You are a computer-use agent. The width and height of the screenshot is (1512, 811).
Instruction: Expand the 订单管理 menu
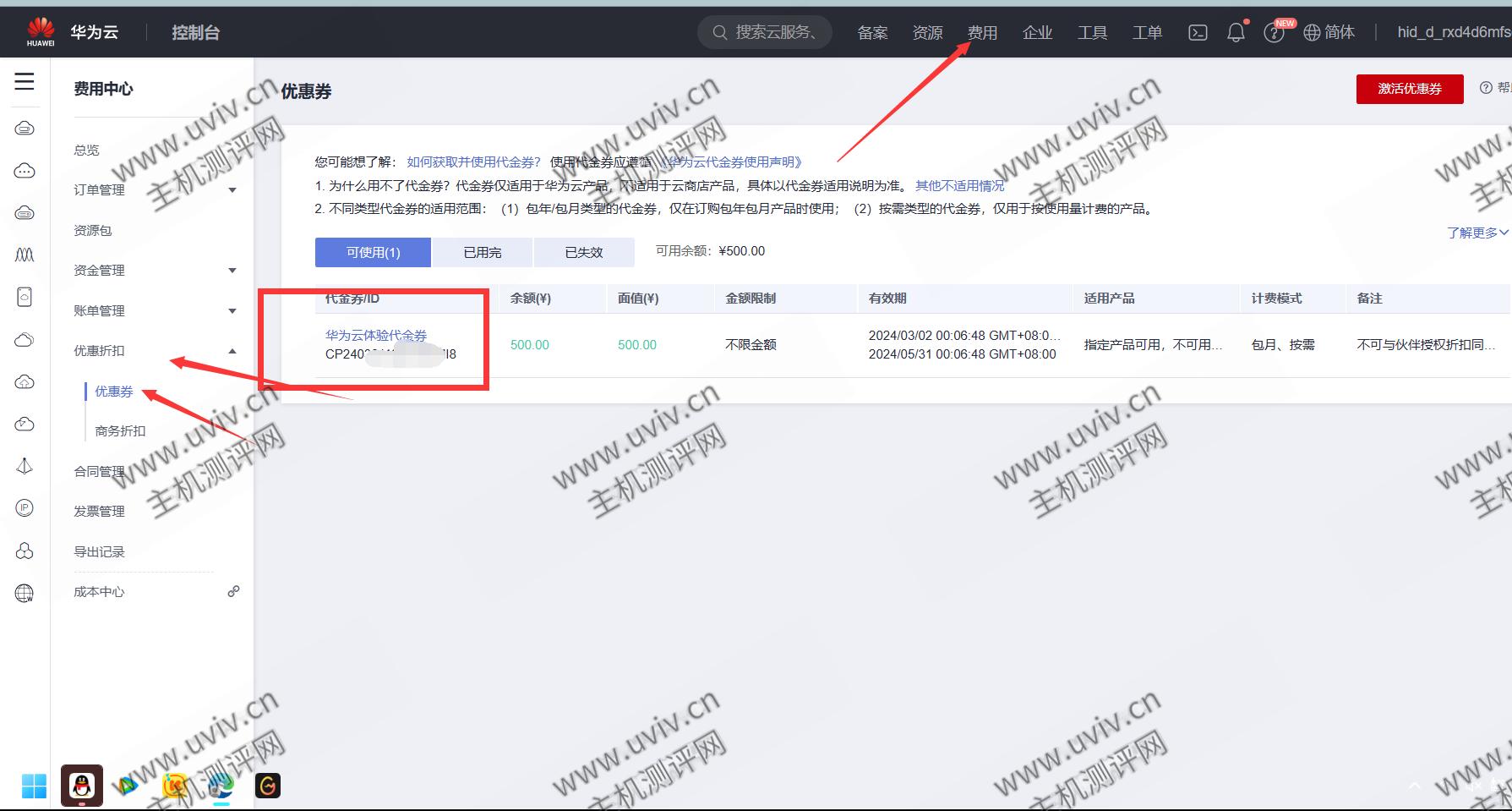(x=232, y=190)
